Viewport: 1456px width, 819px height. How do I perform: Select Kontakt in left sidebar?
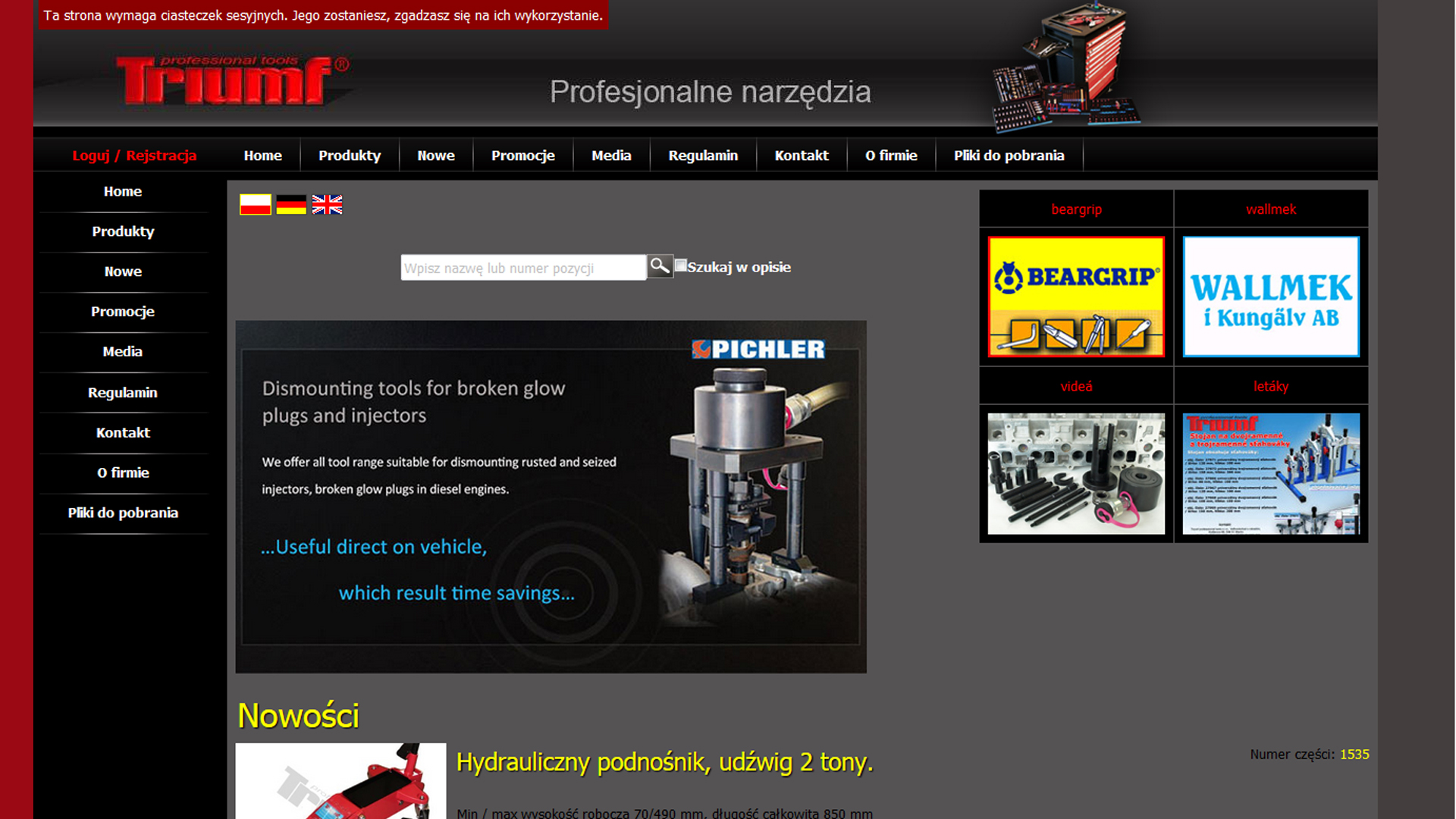[x=123, y=433]
